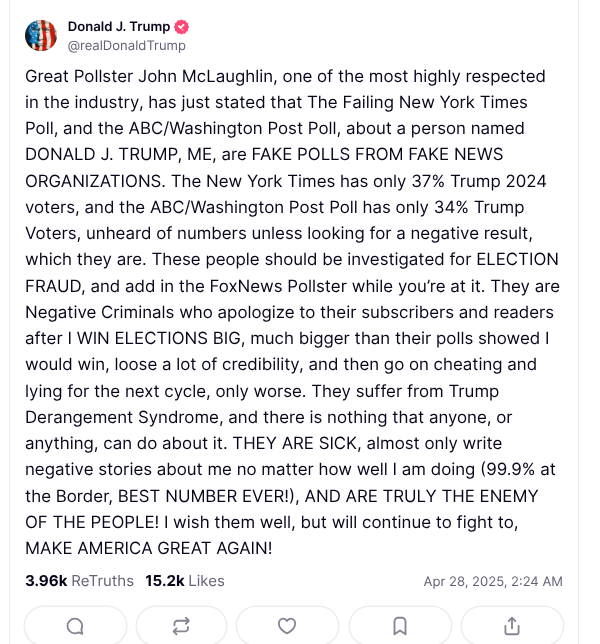This screenshot has width=600, height=644.
Task: Open the share options icon
Action: pyautogui.click(x=511, y=626)
